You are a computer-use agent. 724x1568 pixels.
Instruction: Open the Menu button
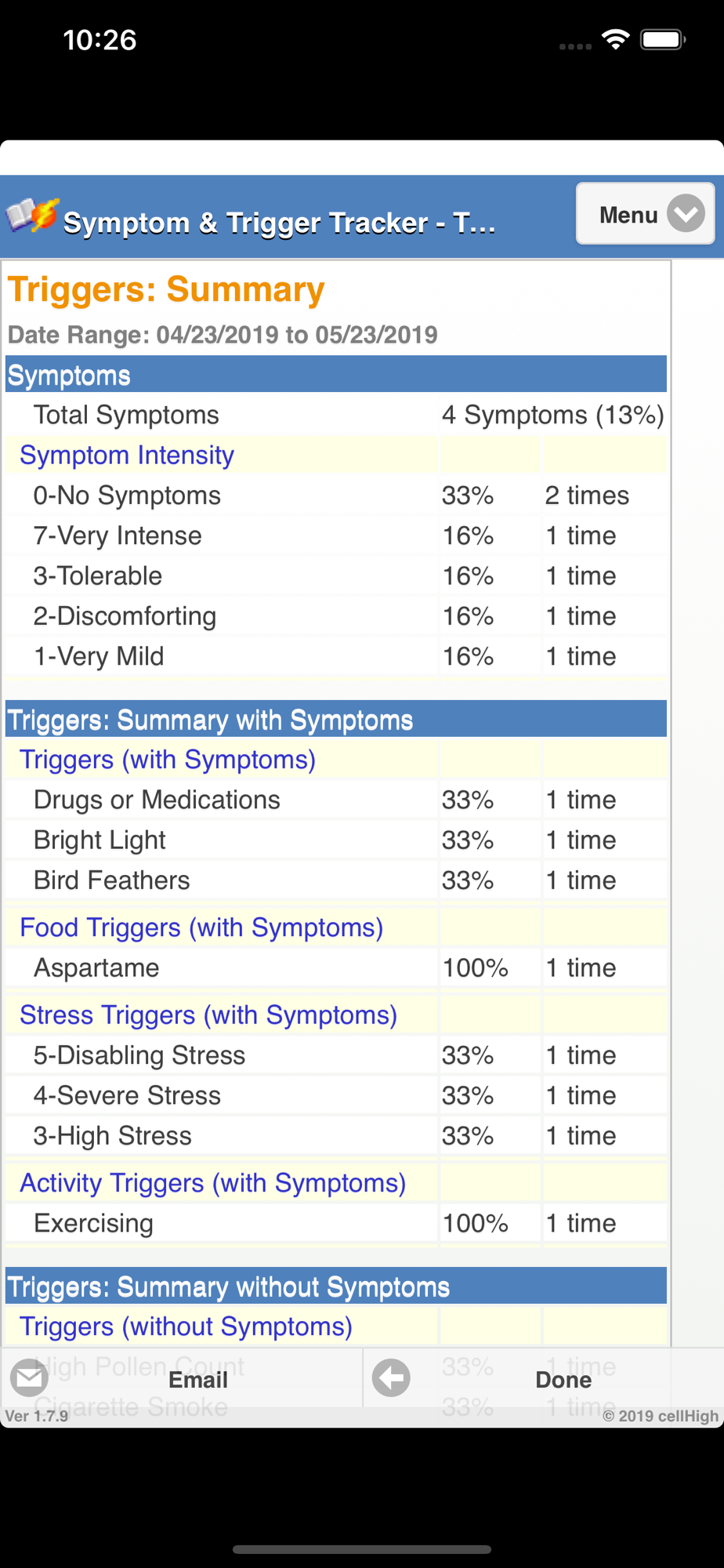click(628, 214)
